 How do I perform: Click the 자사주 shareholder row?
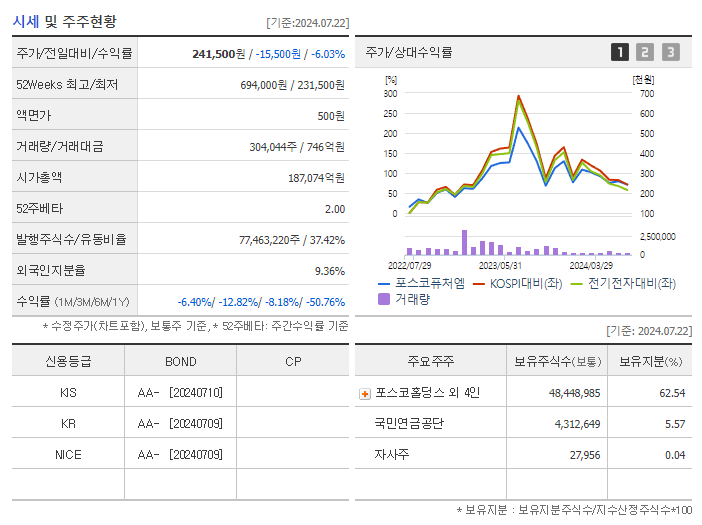click(523, 455)
